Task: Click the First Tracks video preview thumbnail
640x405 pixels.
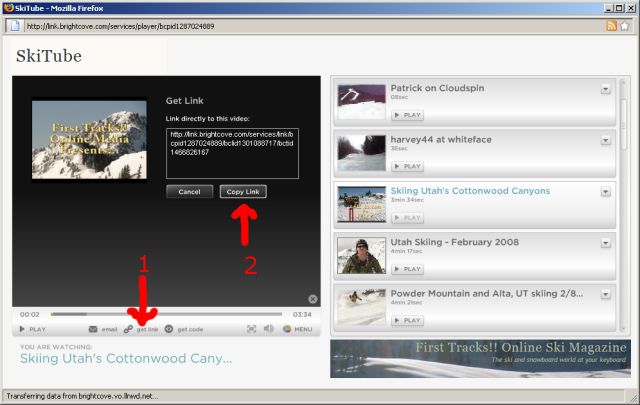Action: 89,140
